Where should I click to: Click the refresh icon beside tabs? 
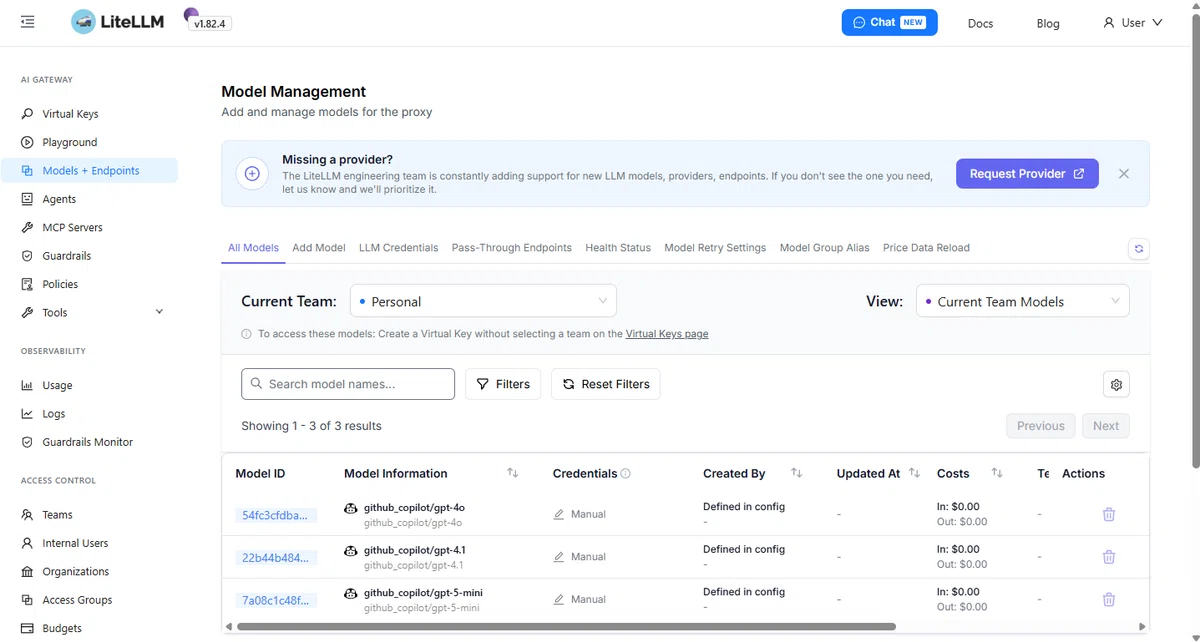(x=1138, y=249)
